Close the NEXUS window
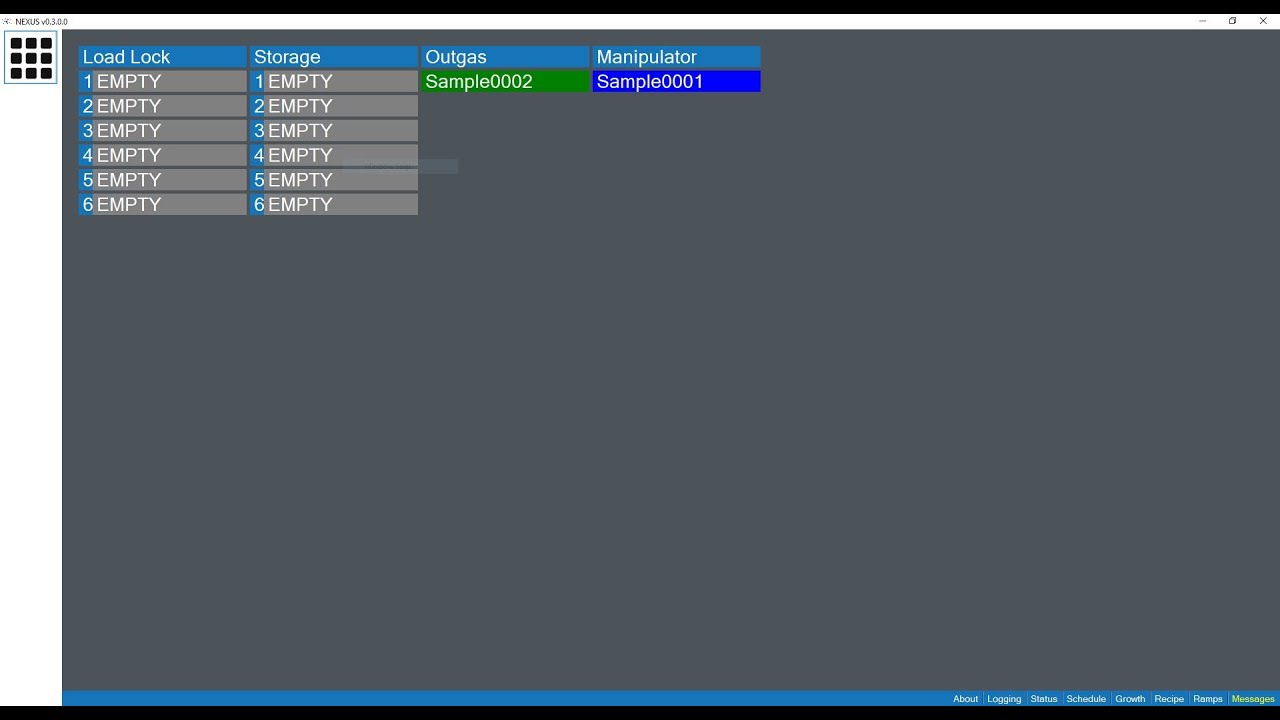 (x=1263, y=21)
